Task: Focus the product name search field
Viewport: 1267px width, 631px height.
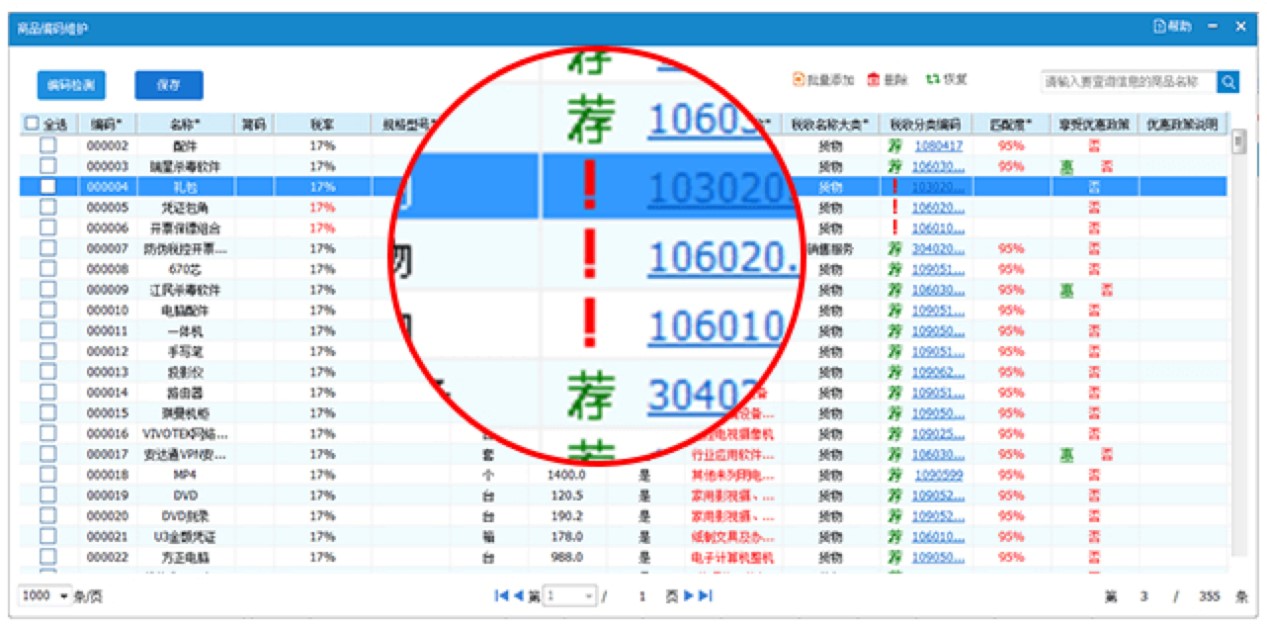Action: (1129, 82)
